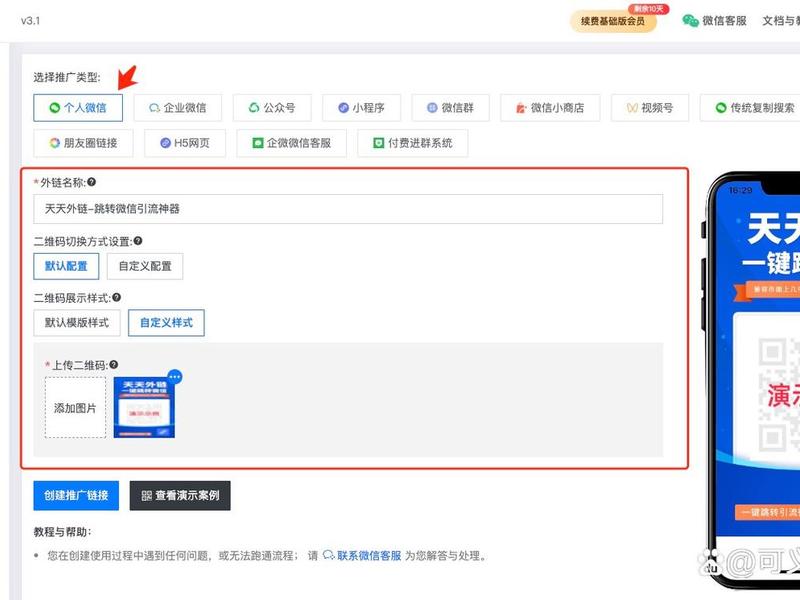Screen dimensions: 800x600
Task: Select the 朋友圈链接 option
Action: [x=83, y=143]
